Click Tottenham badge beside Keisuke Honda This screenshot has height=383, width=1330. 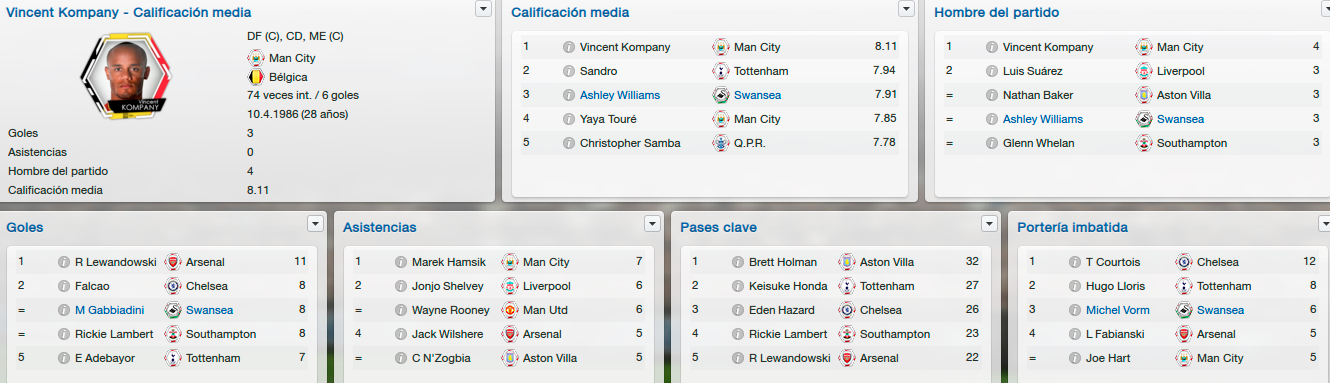(846, 286)
